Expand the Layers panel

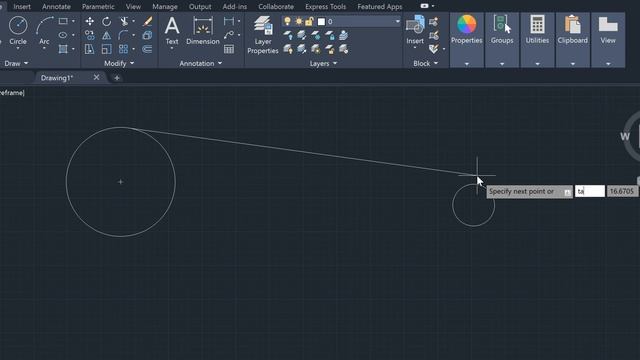click(x=323, y=63)
